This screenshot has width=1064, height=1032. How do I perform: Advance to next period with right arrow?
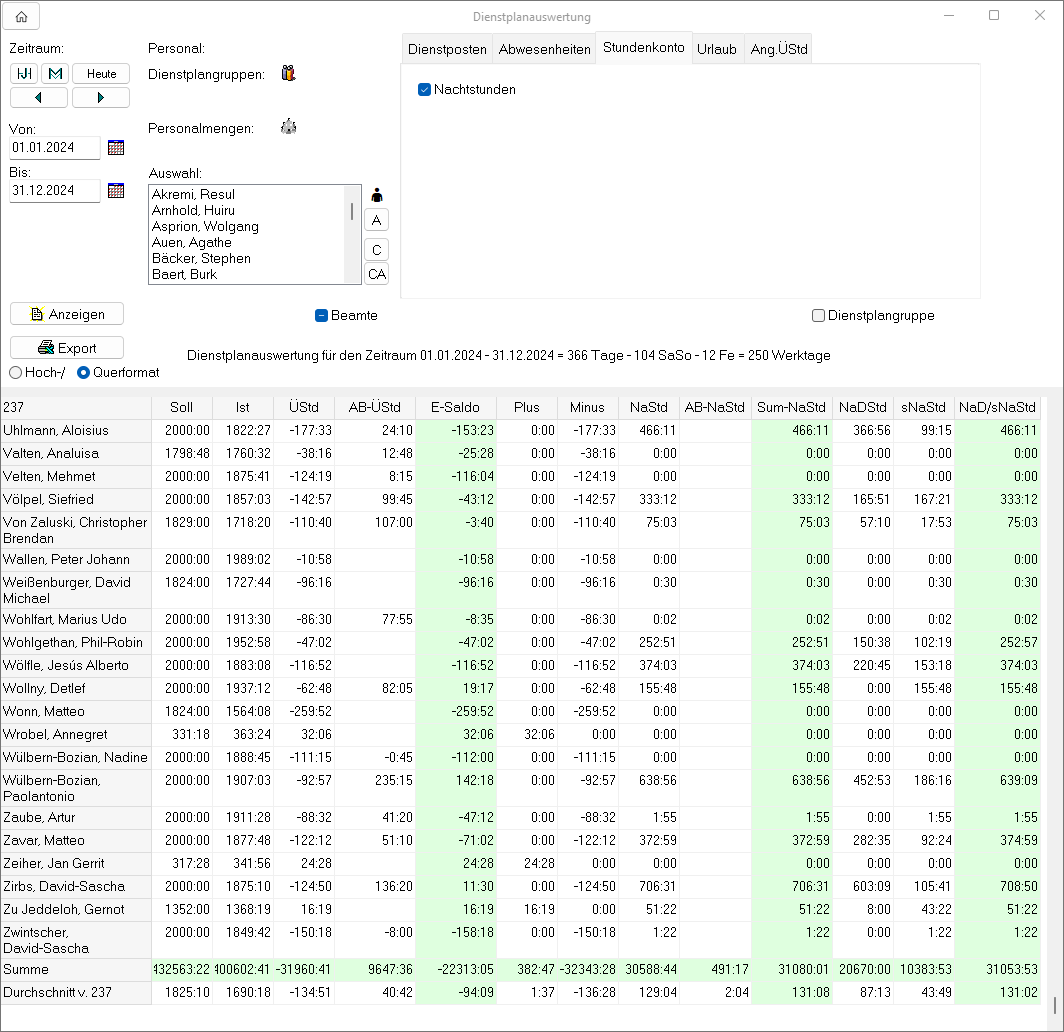pyautogui.click(x=101, y=98)
